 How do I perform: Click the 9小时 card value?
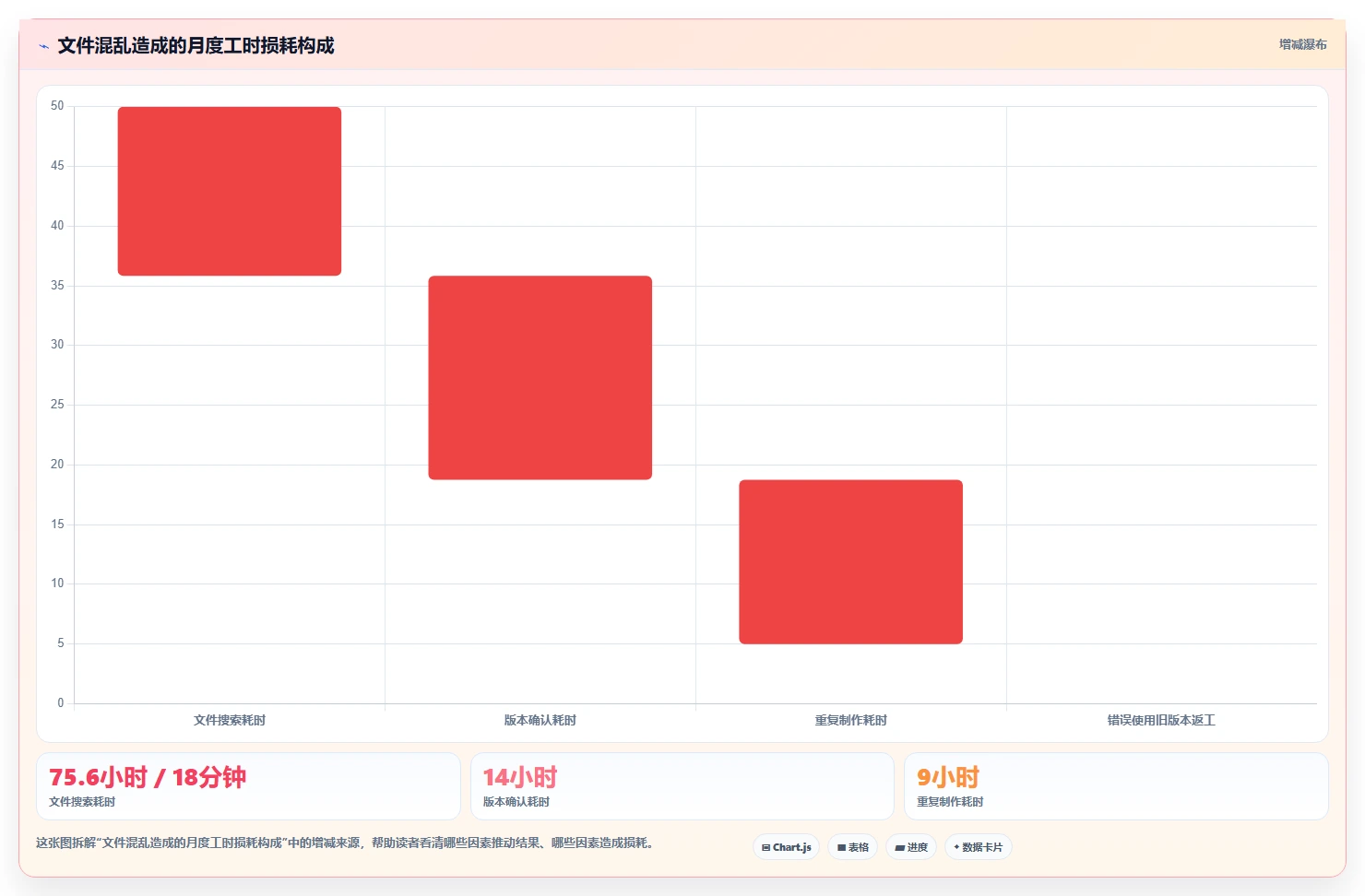[948, 777]
